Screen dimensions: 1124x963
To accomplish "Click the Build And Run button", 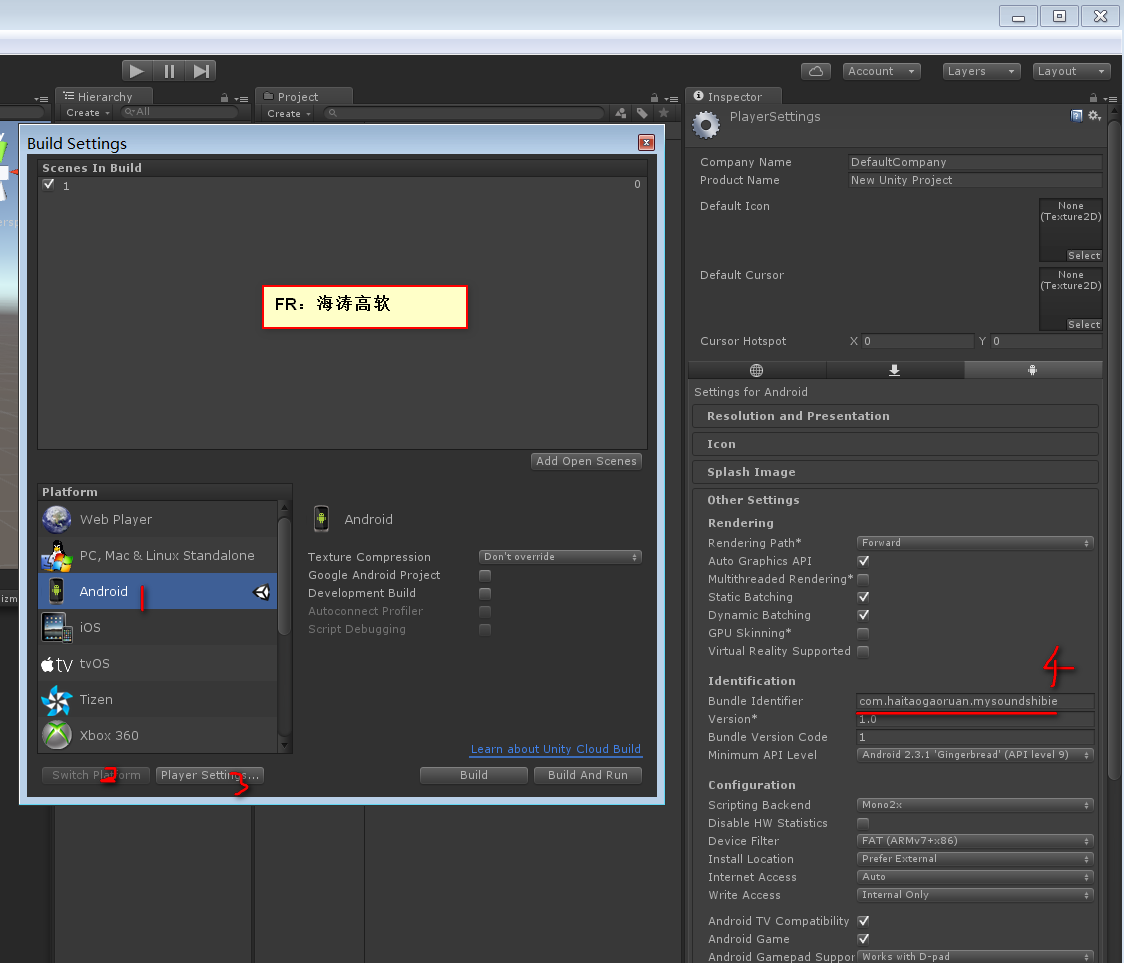I will pos(588,775).
